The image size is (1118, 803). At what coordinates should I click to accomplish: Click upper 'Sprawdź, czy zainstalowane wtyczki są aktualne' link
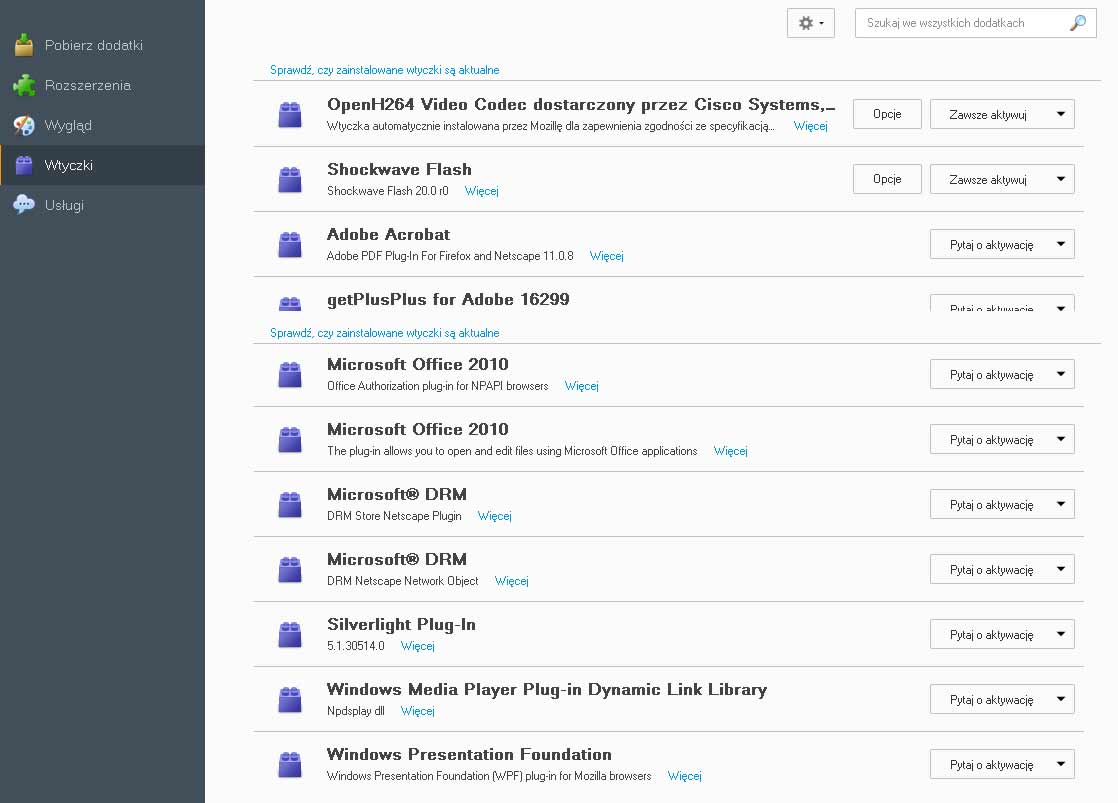pyautogui.click(x=384, y=70)
